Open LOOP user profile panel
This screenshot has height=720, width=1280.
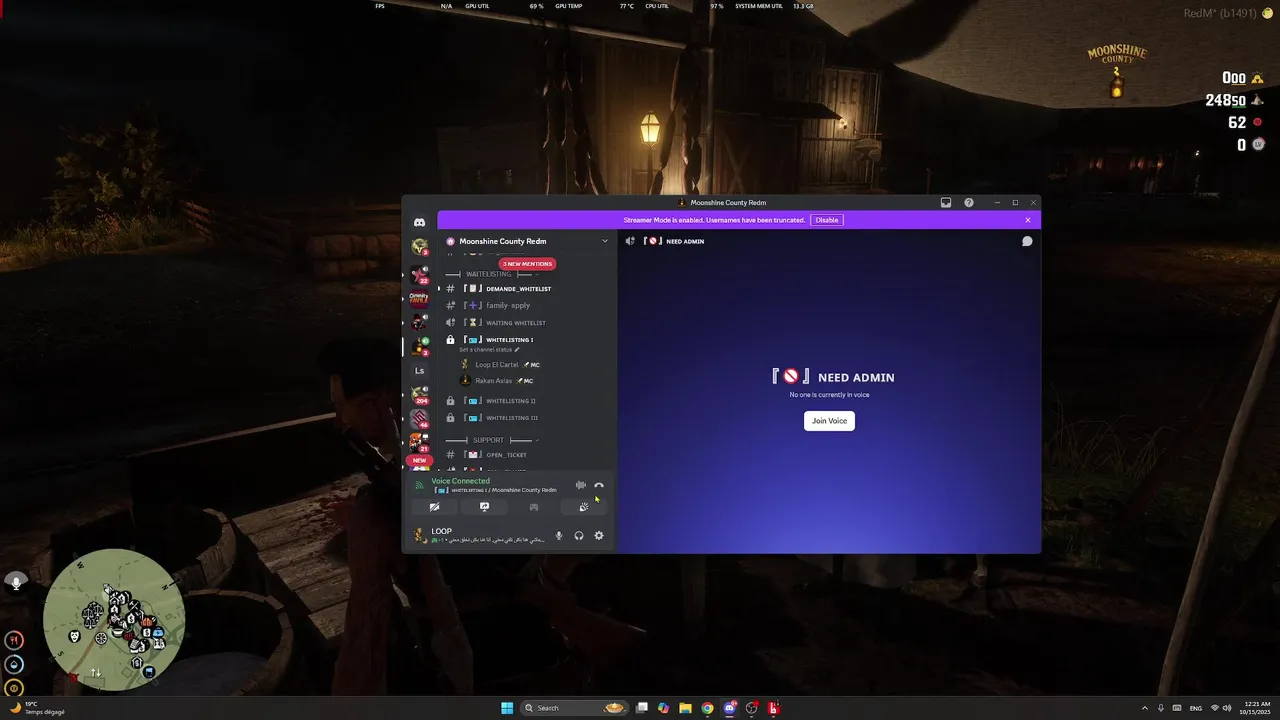click(480, 535)
